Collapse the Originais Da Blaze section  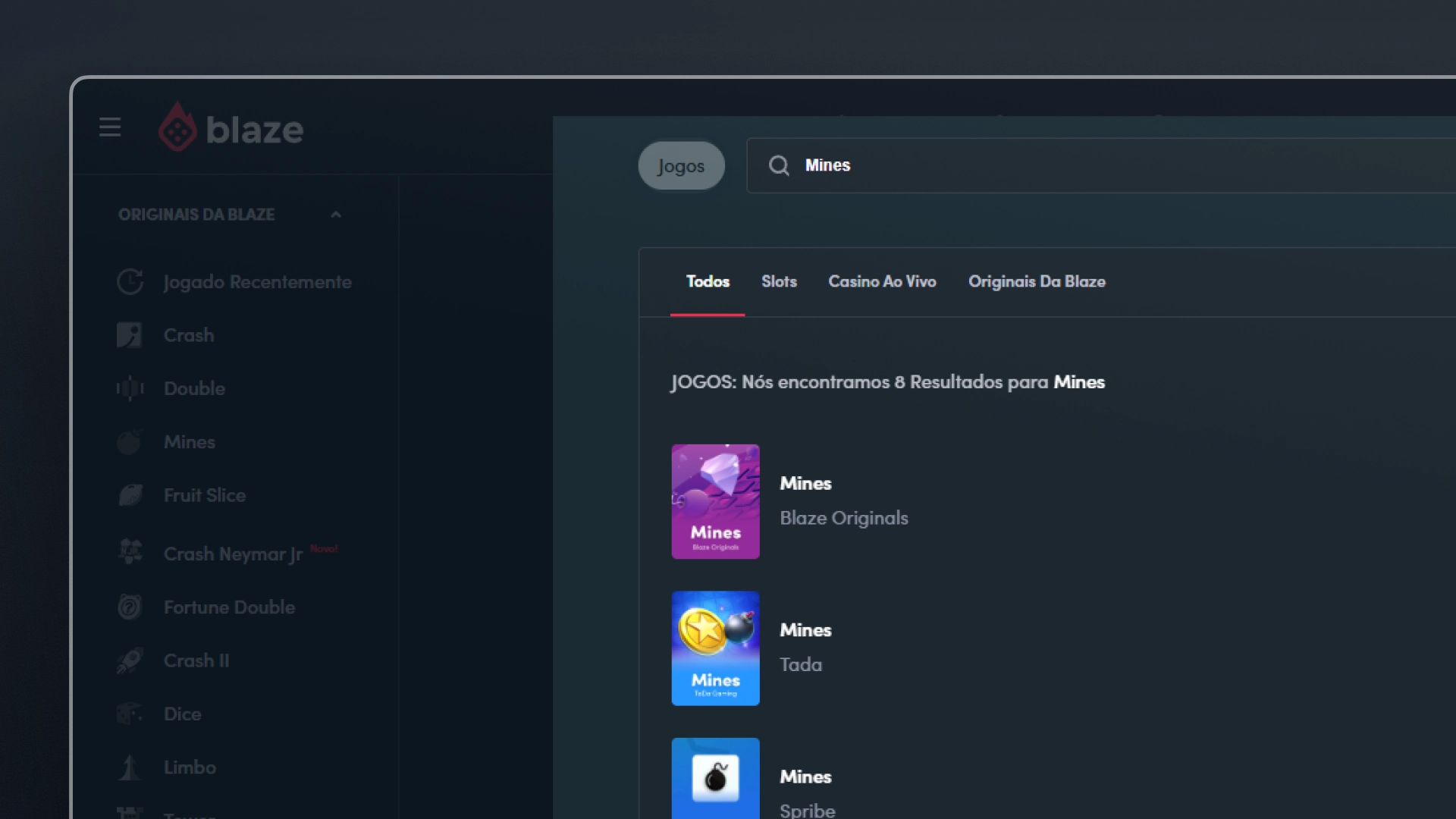click(336, 215)
